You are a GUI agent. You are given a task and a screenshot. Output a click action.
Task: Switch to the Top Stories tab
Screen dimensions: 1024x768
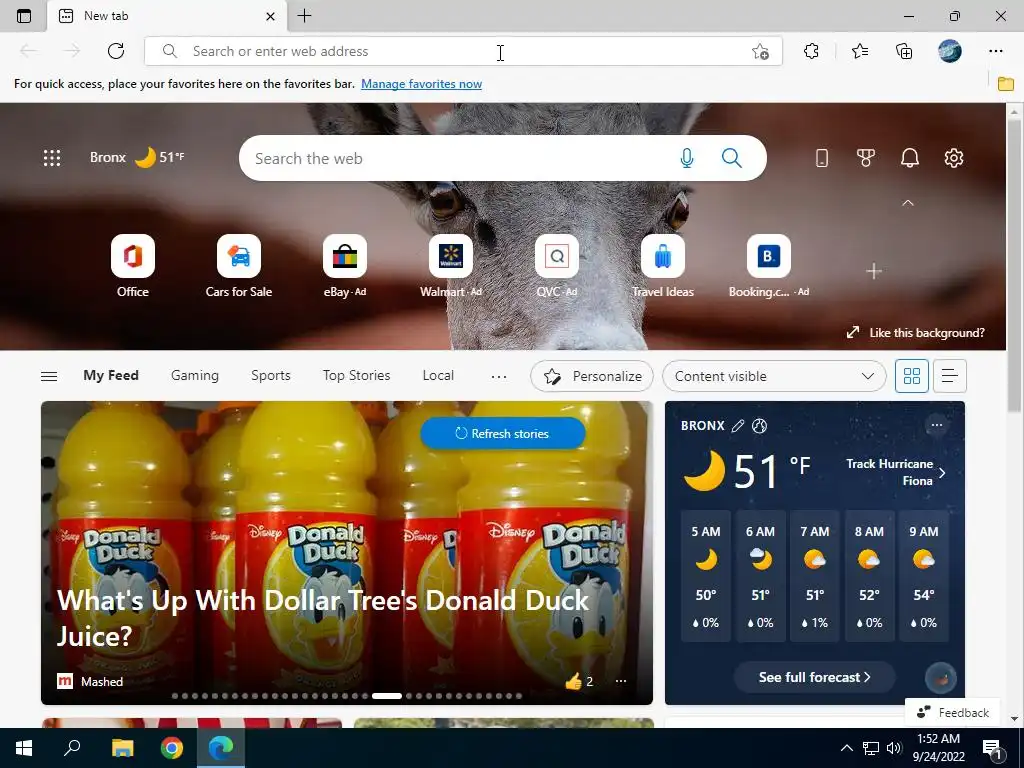[356, 376]
